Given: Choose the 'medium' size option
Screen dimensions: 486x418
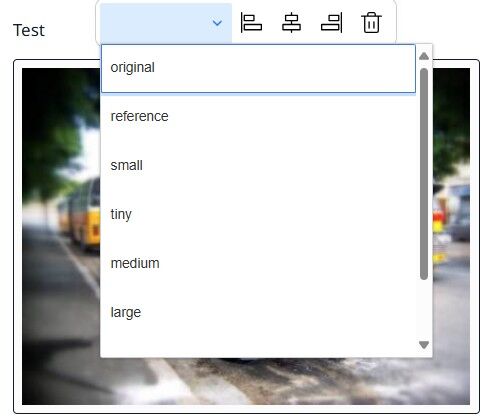Looking at the screenshot, I should coord(258,263).
